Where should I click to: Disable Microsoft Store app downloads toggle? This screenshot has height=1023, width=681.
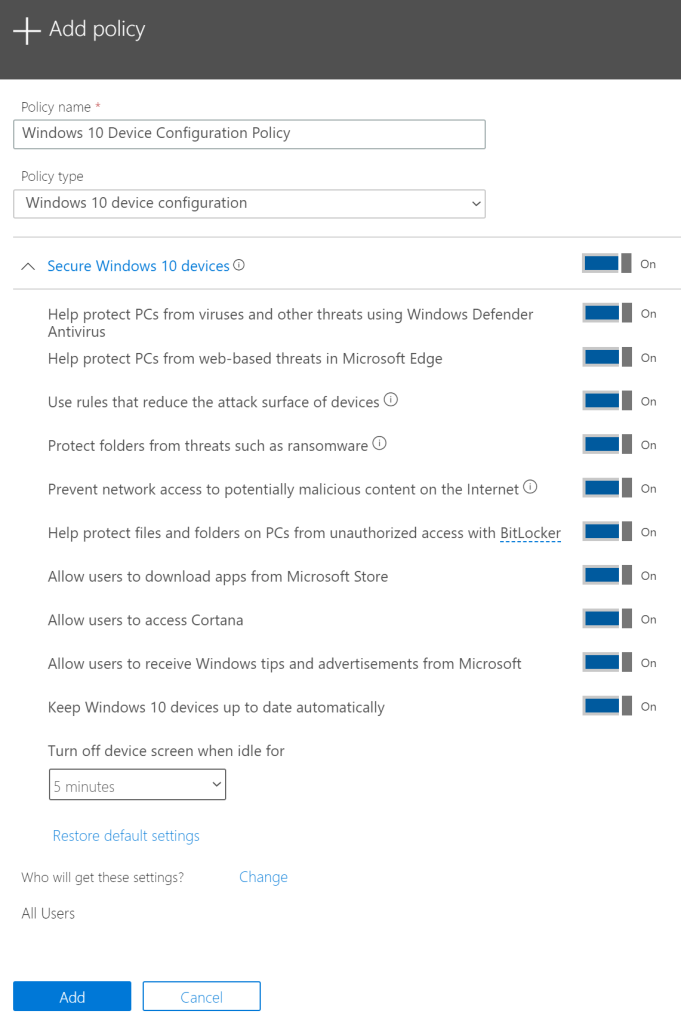(x=607, y=576)
